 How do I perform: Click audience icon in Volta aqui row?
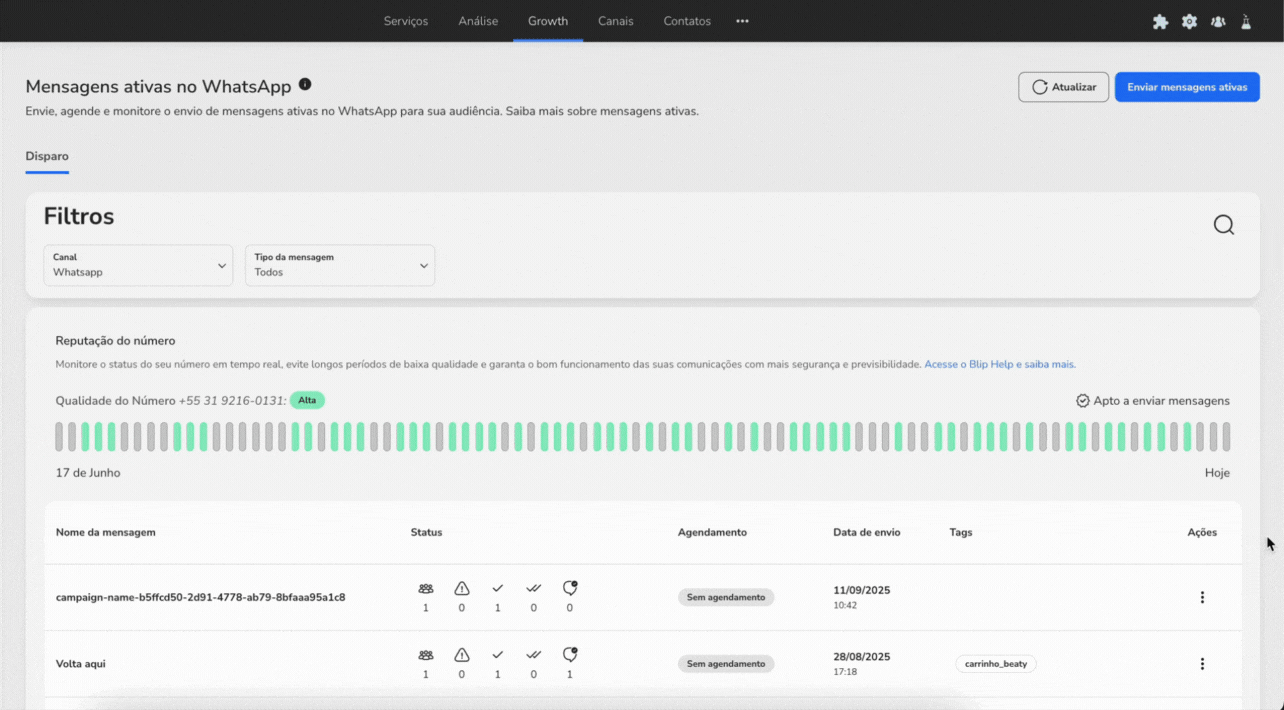426,655
